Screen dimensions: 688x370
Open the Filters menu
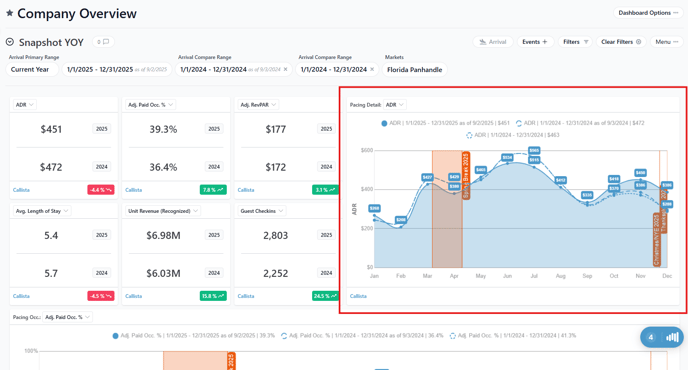[575, 42]
